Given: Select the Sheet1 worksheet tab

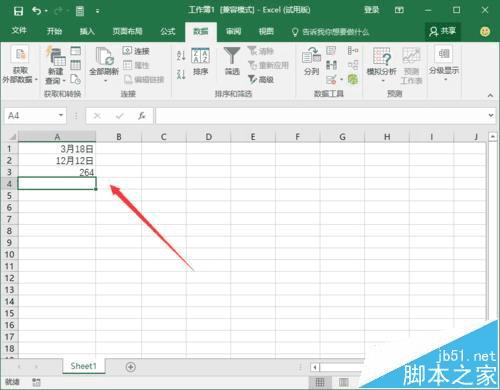Looking at the screenshot, I should click(x=84, y=366).
